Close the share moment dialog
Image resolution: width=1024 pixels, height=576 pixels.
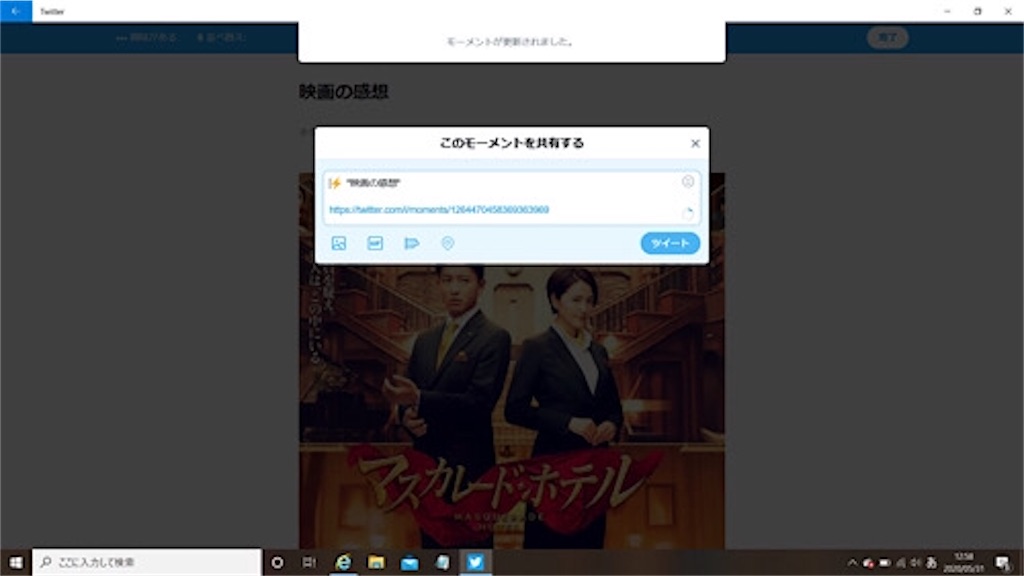[696, 144]
